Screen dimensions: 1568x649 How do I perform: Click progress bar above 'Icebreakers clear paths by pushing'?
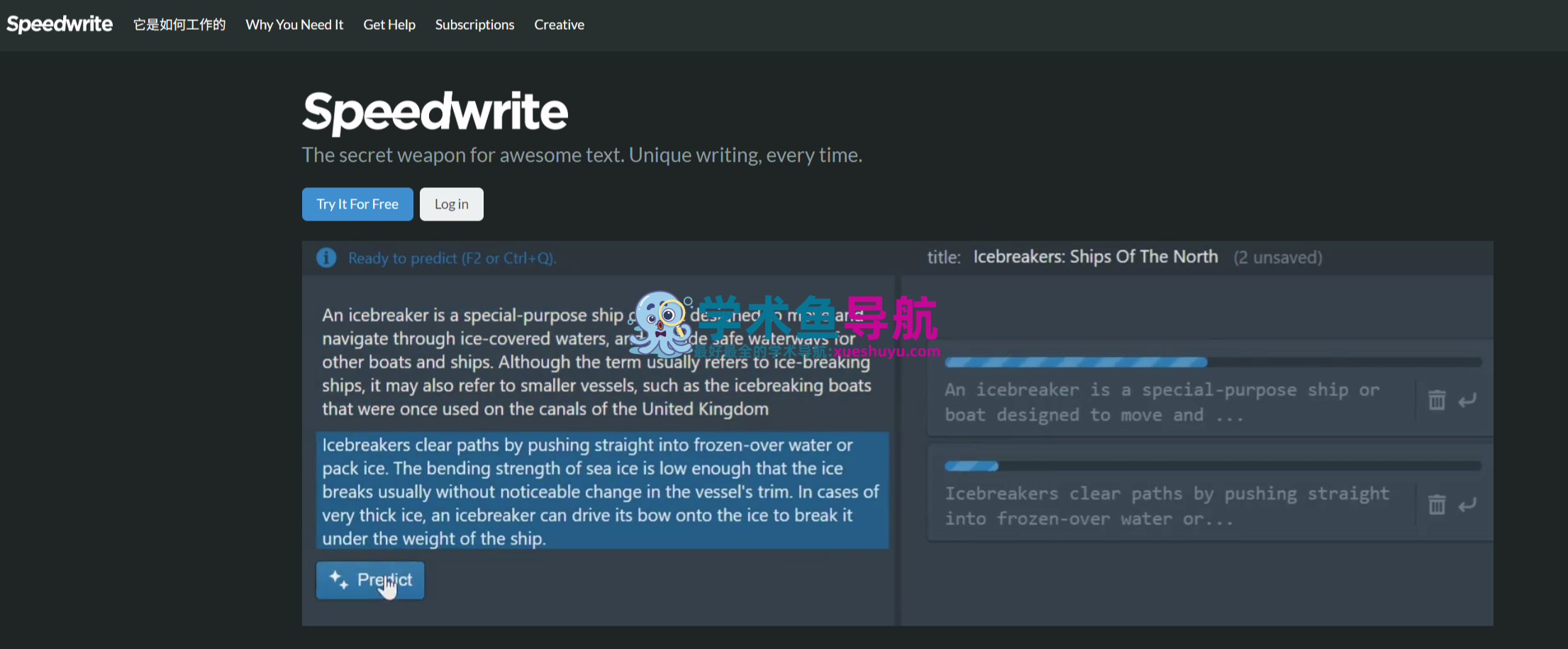[x=1213, y=466]
